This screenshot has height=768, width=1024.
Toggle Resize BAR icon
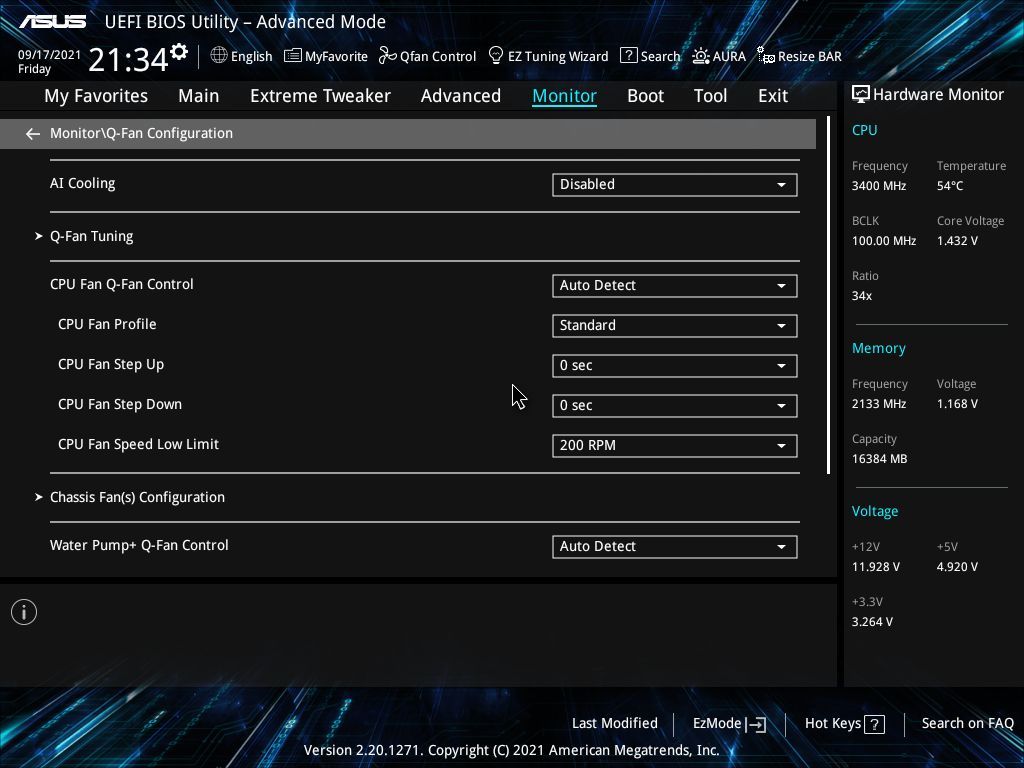pos(765,56)
